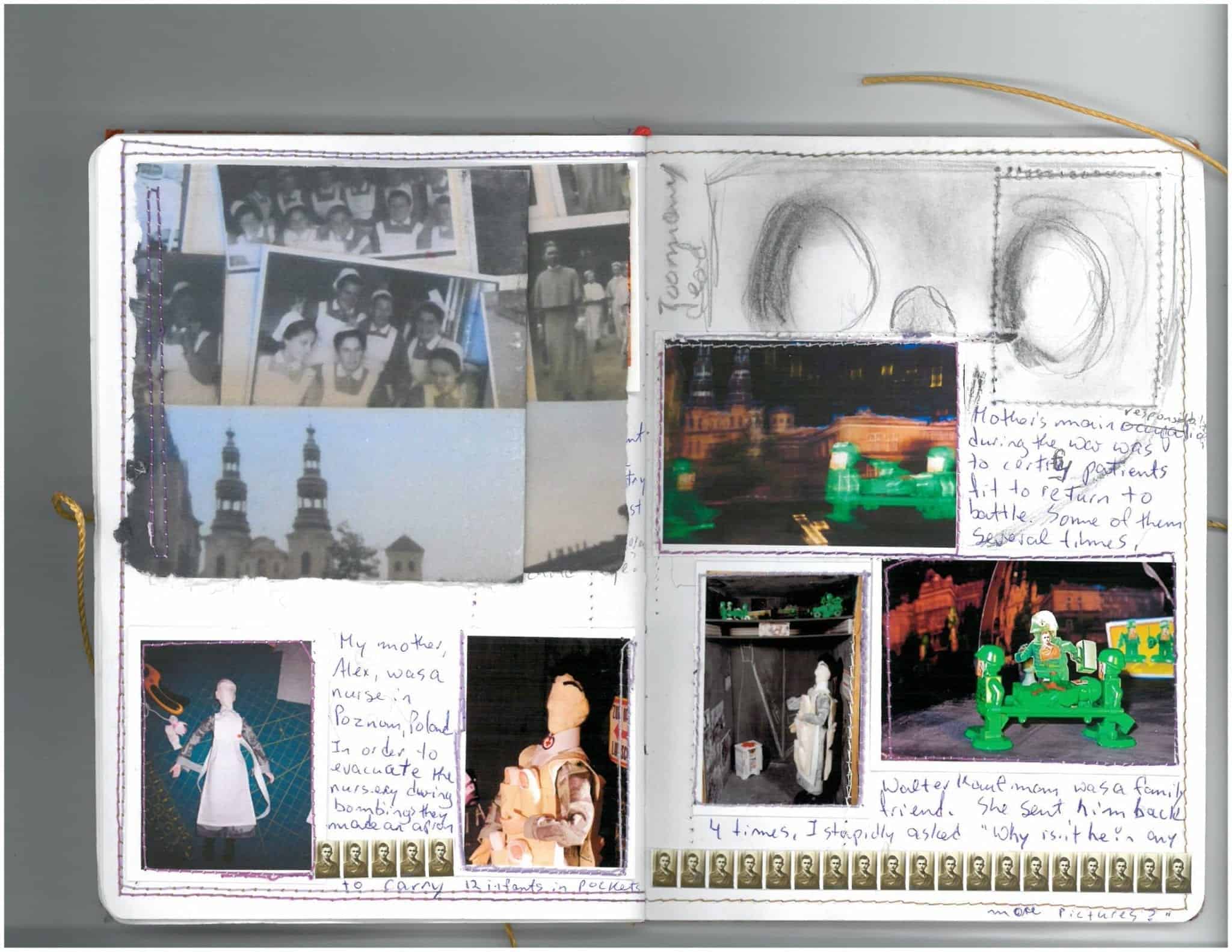
Task: Click the red bookmark tab at the top spine
Action: pyautogui.click(x=644, y=131)
